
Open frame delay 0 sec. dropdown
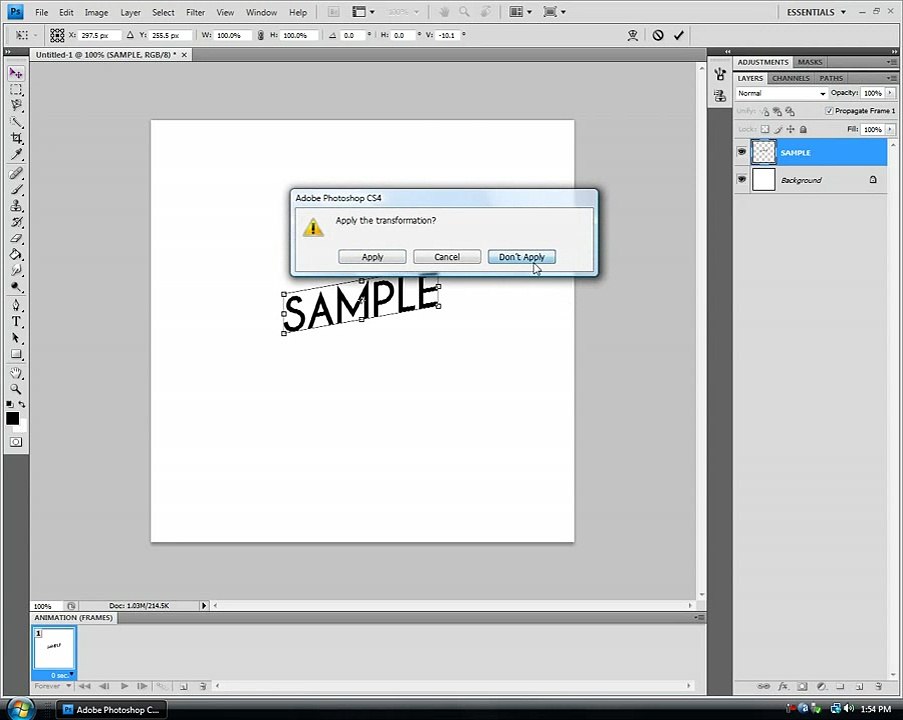point(63,675)
